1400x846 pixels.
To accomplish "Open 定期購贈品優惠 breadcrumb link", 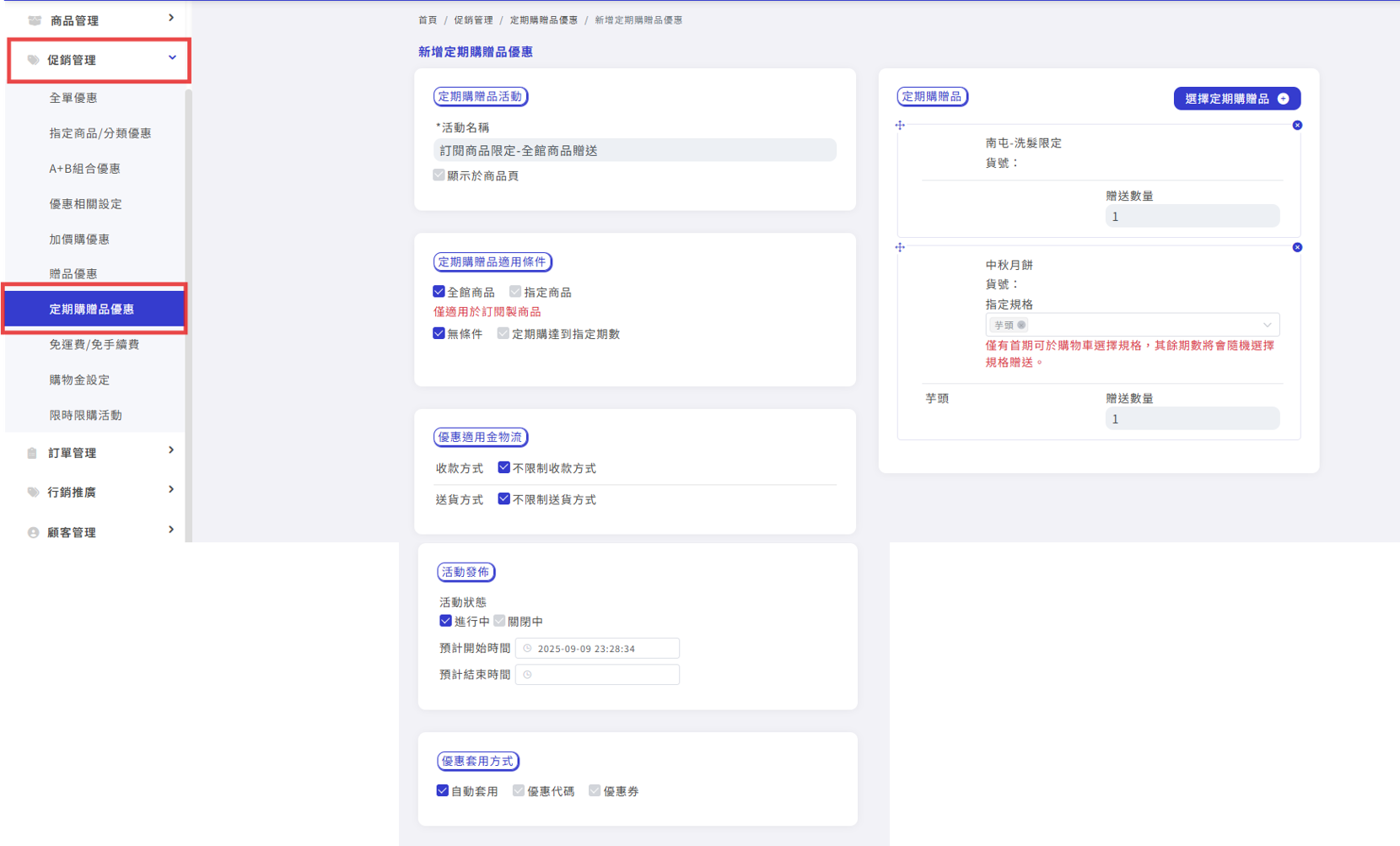I will point(543,20).
